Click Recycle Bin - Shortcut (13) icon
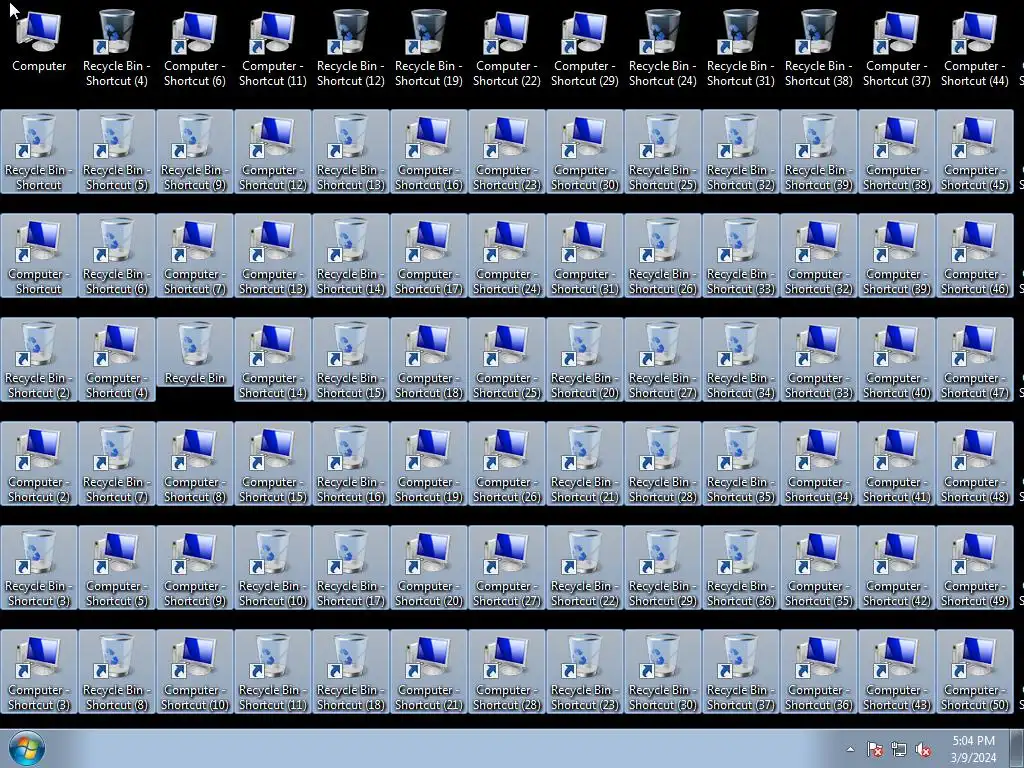This screenshot has height=768, width=1024. click(351, 151)
